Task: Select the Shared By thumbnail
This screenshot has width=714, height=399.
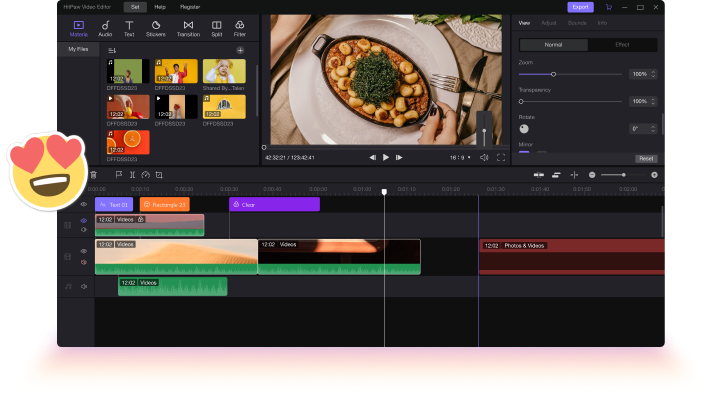Action: tap(224, 71)
